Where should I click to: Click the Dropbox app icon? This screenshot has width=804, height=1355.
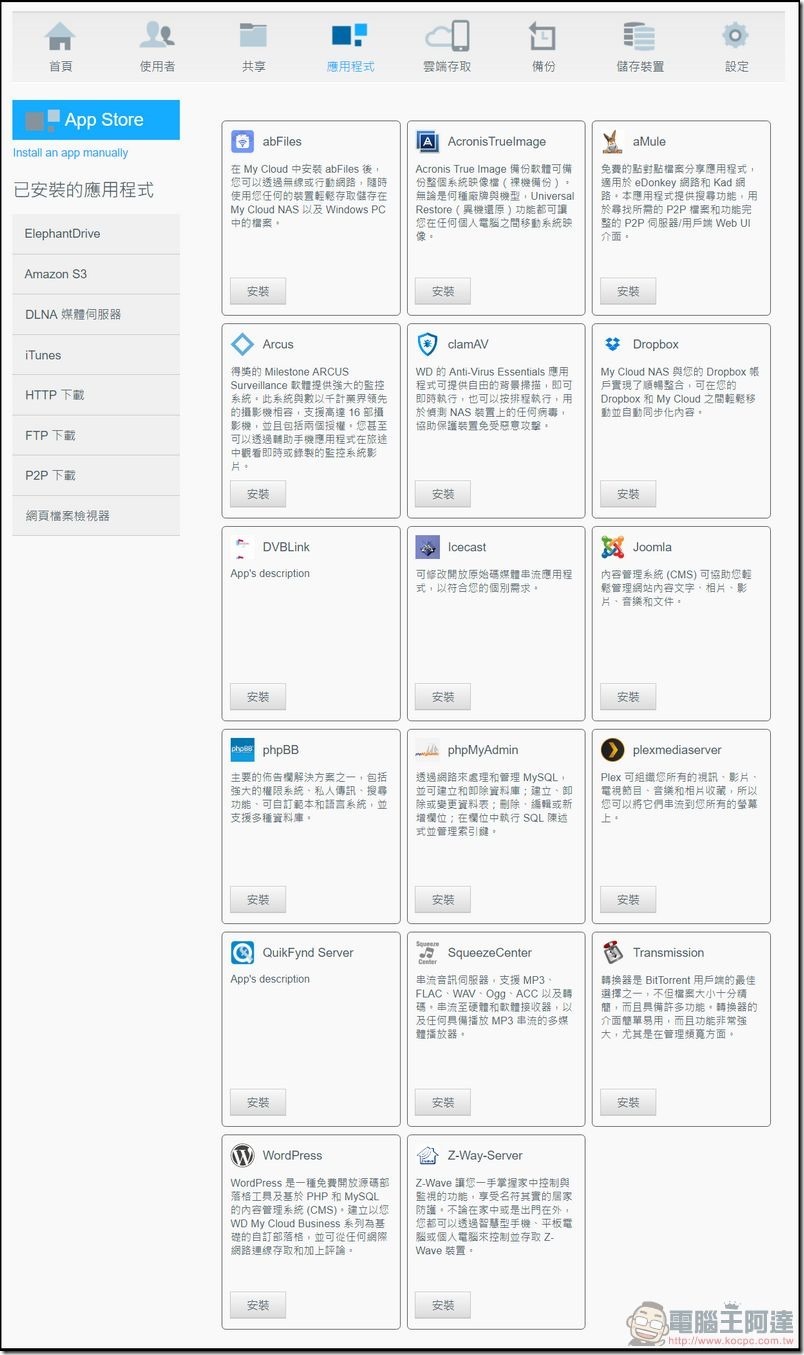point(613,344)
